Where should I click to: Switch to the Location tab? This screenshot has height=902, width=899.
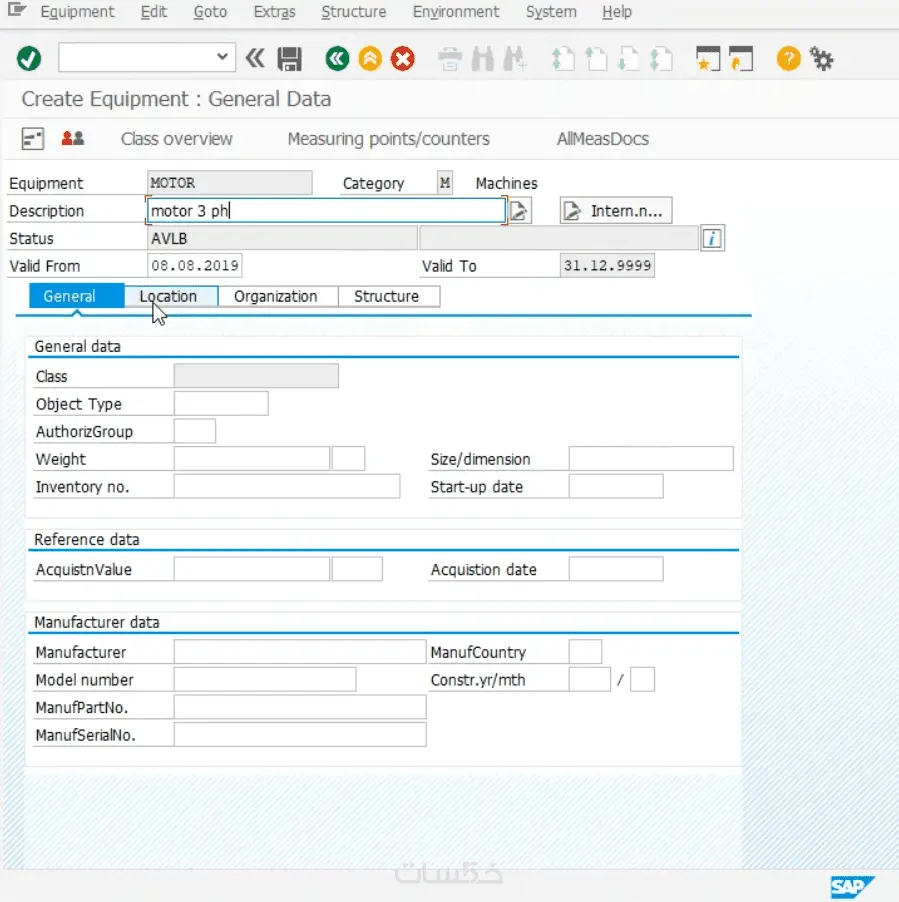tap(170, 296)
